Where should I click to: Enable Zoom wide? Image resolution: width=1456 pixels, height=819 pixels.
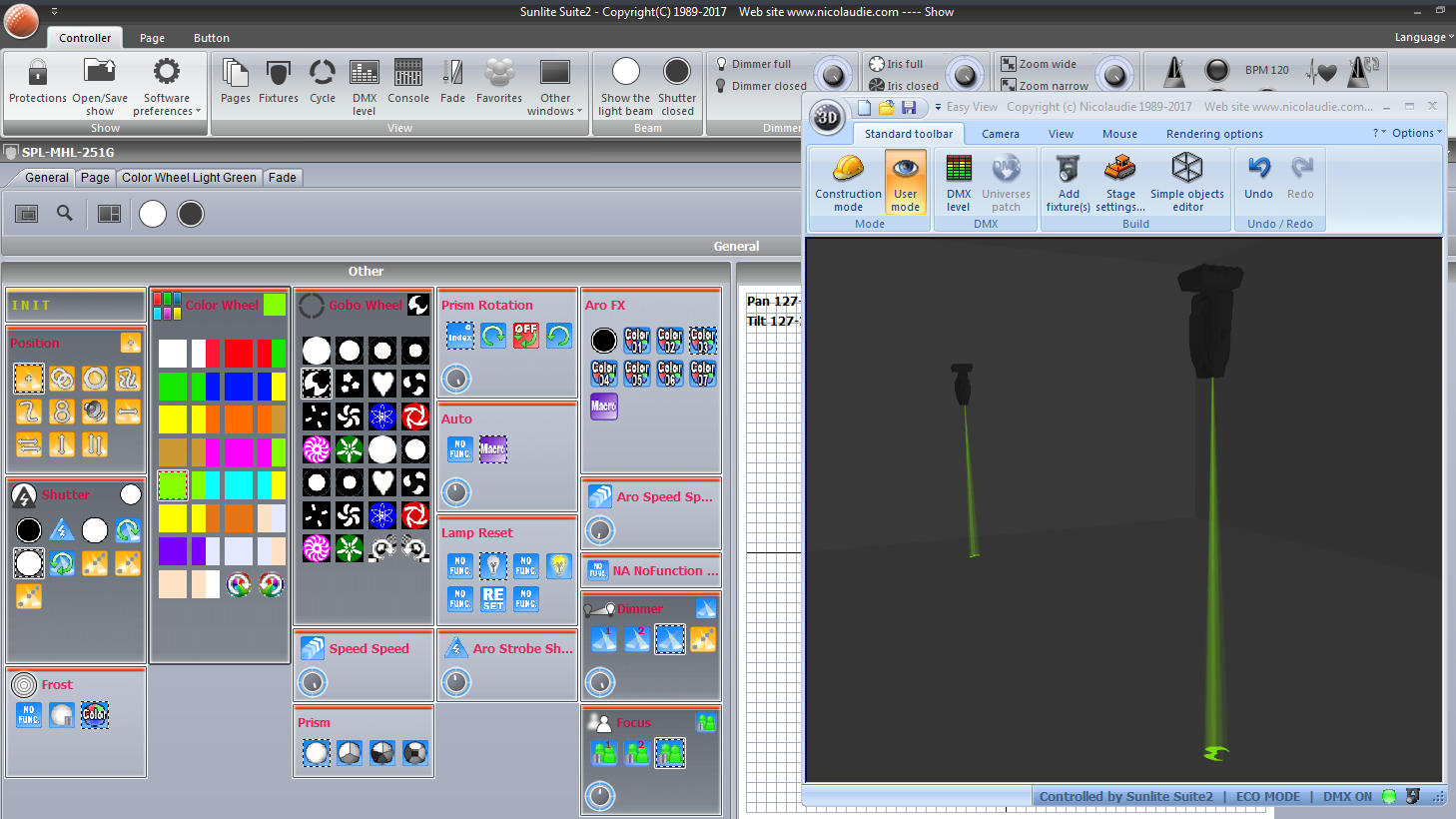[1040, 64]
